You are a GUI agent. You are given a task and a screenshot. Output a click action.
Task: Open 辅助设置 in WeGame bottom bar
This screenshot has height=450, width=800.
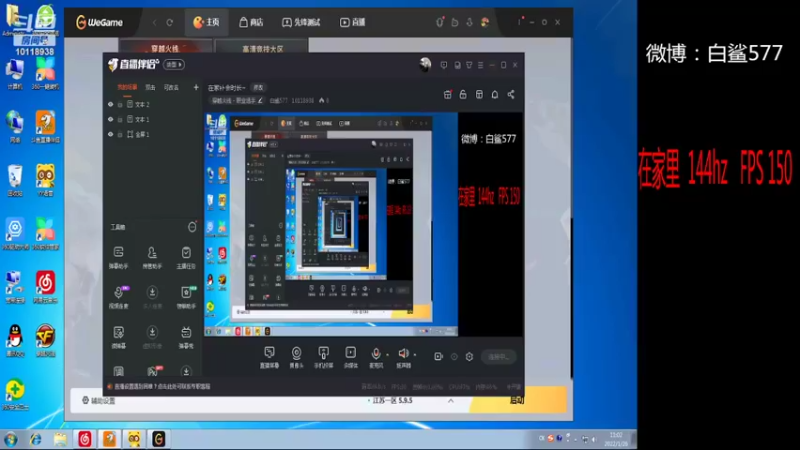99,401
